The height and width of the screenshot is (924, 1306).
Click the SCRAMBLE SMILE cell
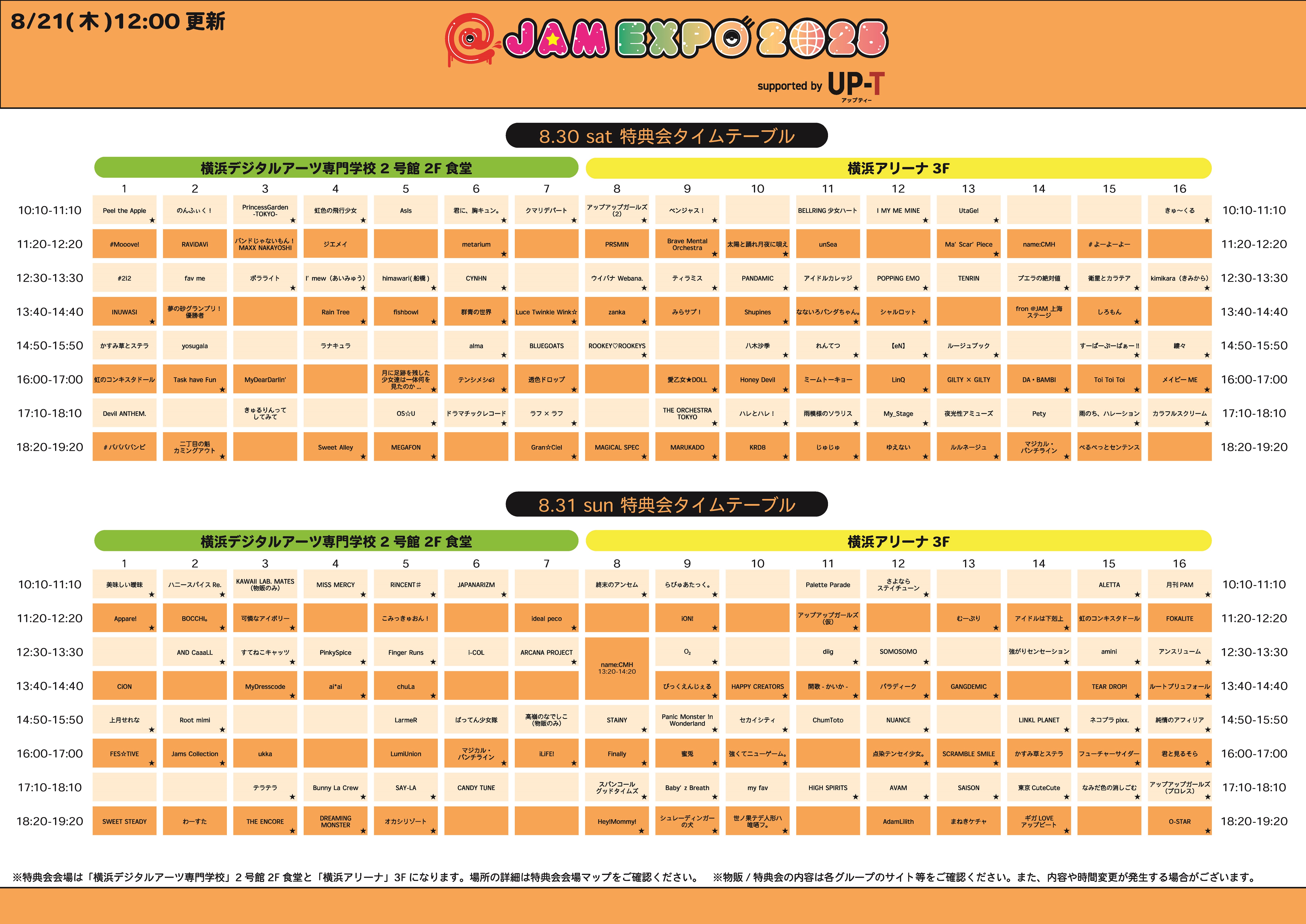(x=969, y=753)
